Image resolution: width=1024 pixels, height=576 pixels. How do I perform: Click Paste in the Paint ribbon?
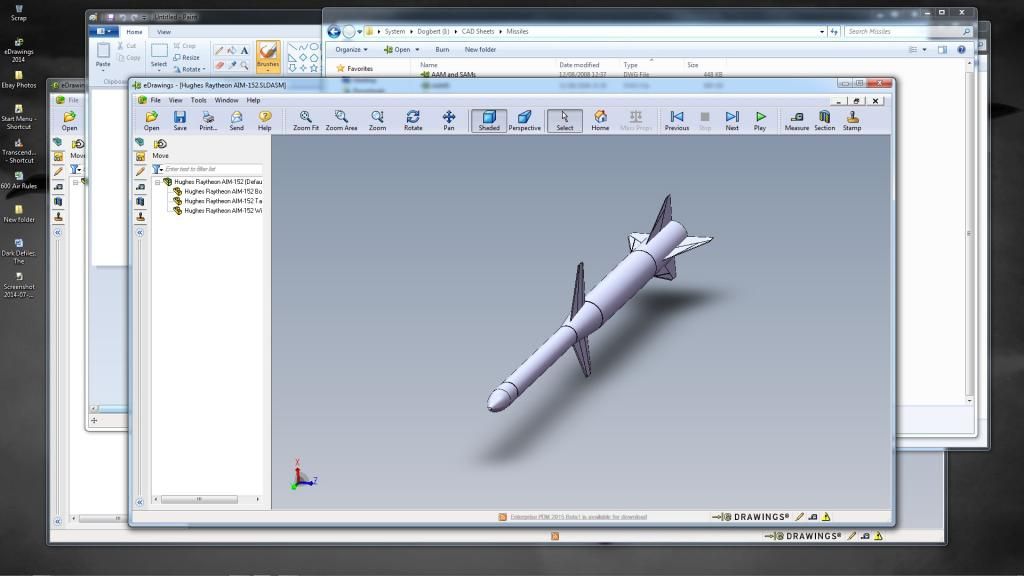[x=103, y=55]
